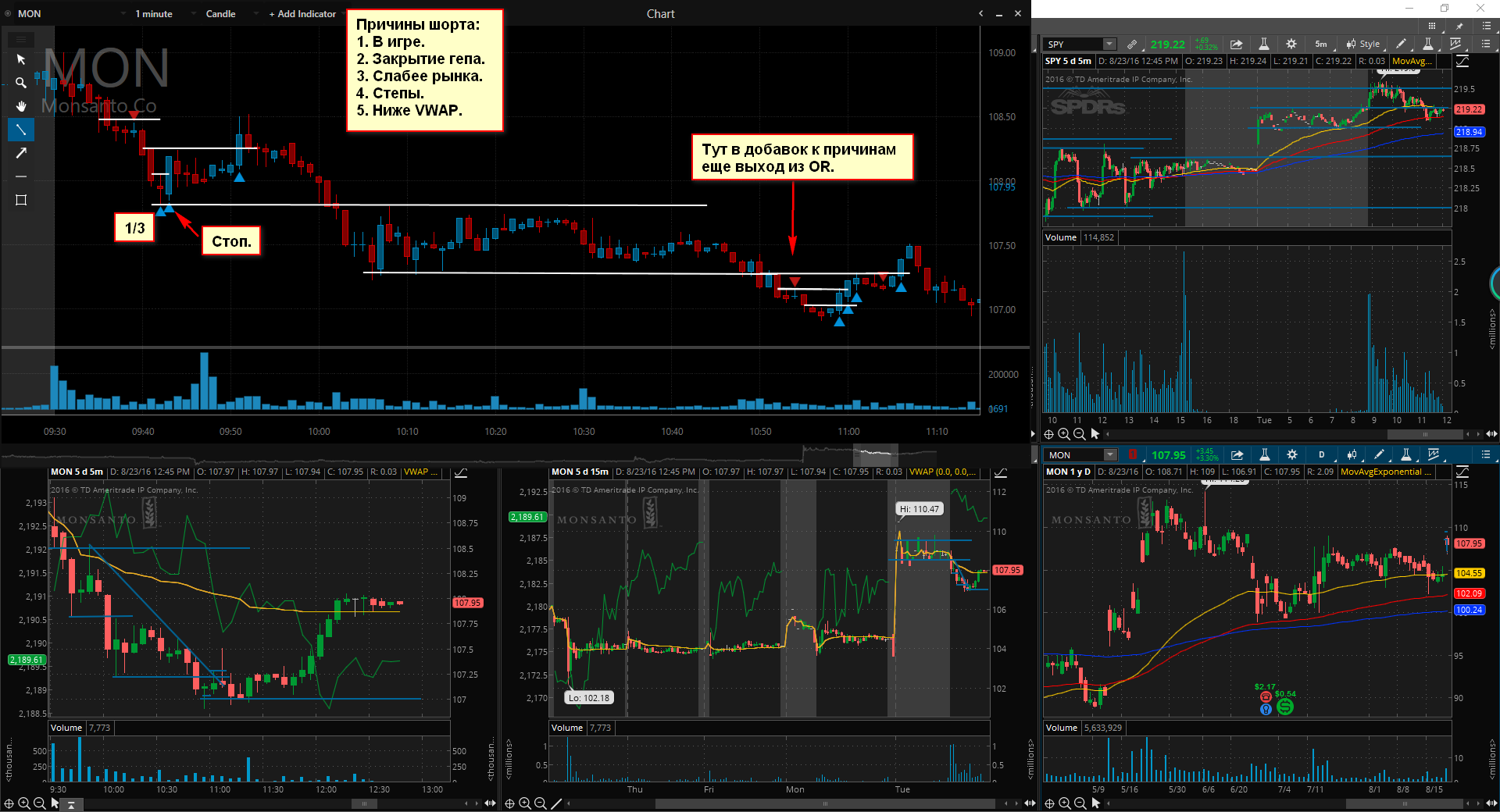Zoom in on the SPY chart
The height and width of the screenshot is (812, 1500).
[x=1064, y=434]
